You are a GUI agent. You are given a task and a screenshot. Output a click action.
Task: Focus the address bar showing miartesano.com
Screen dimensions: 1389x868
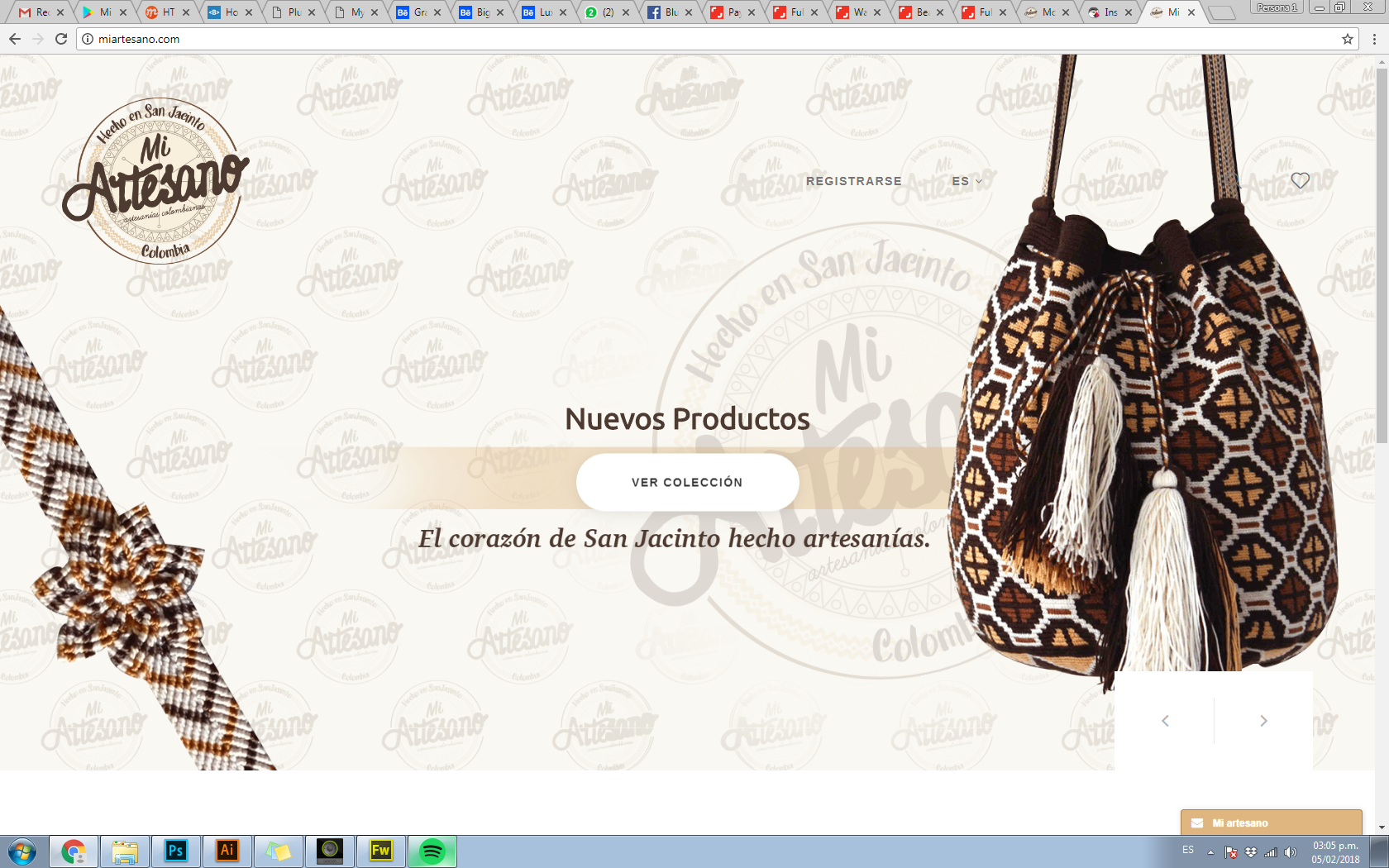pos(716,39)
